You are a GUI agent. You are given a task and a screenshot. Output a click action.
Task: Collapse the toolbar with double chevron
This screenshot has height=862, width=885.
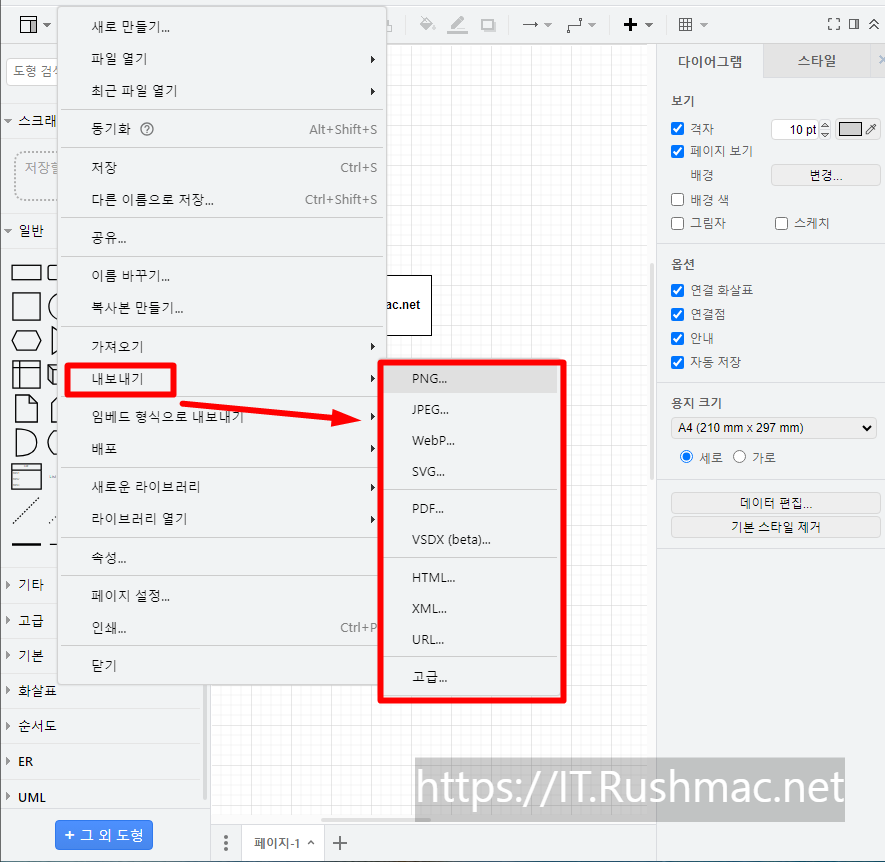pyautogui.click(x=874, y=24)
